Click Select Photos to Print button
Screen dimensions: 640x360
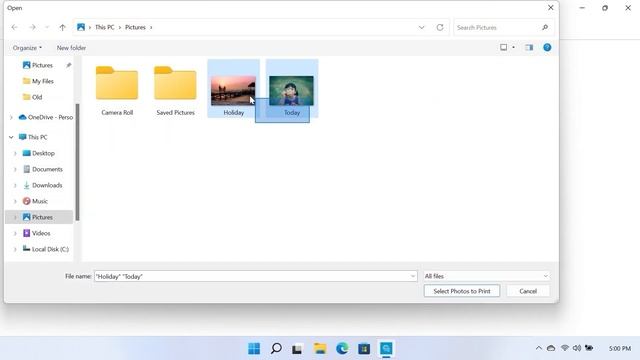(x=462, y=291)
